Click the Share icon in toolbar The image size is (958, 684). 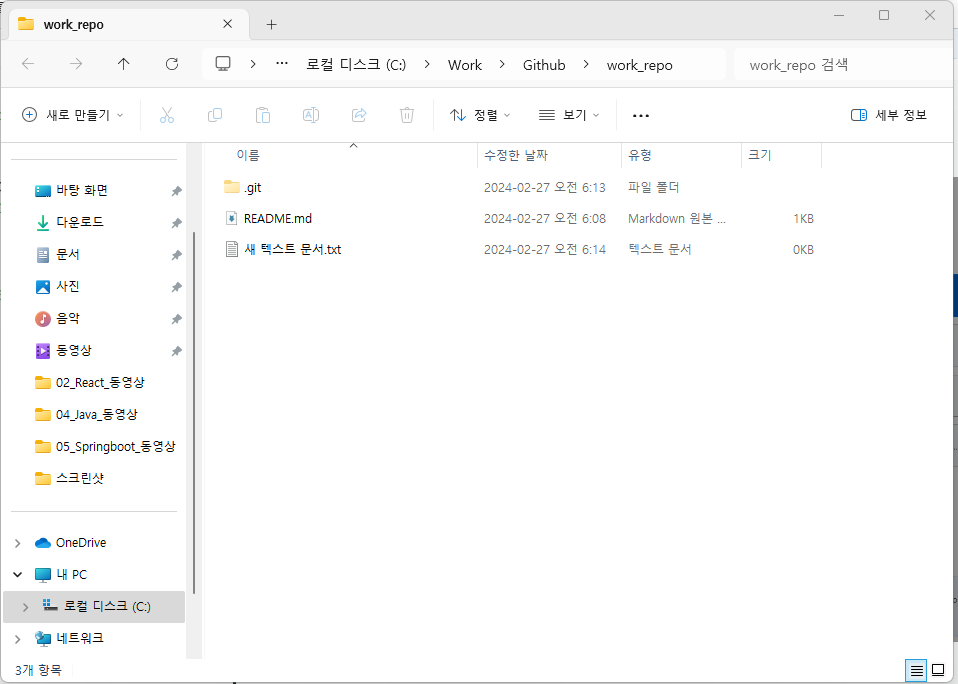pyautogui.click(x=359, y=115)
